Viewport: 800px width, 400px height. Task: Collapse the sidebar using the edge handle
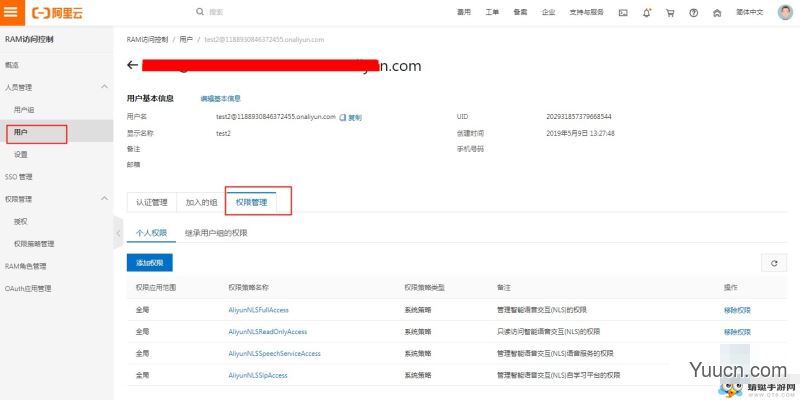click(117, 232)
